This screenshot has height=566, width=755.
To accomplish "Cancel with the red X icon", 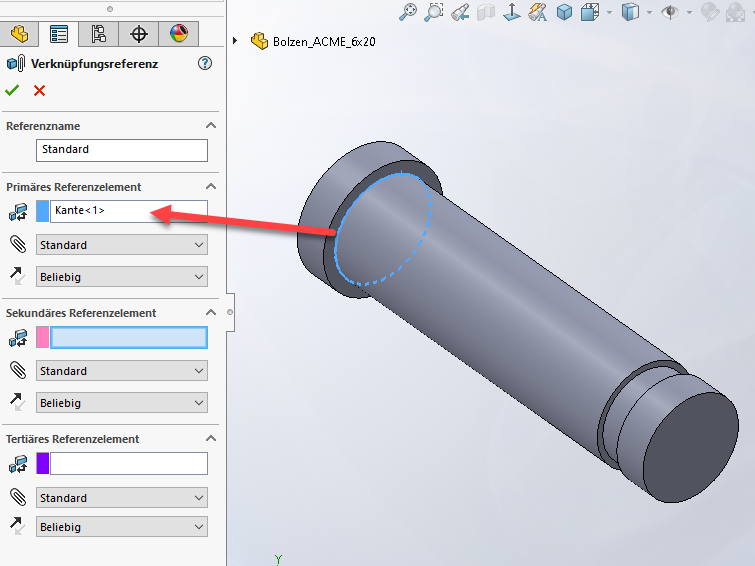I will click(39, 91).
